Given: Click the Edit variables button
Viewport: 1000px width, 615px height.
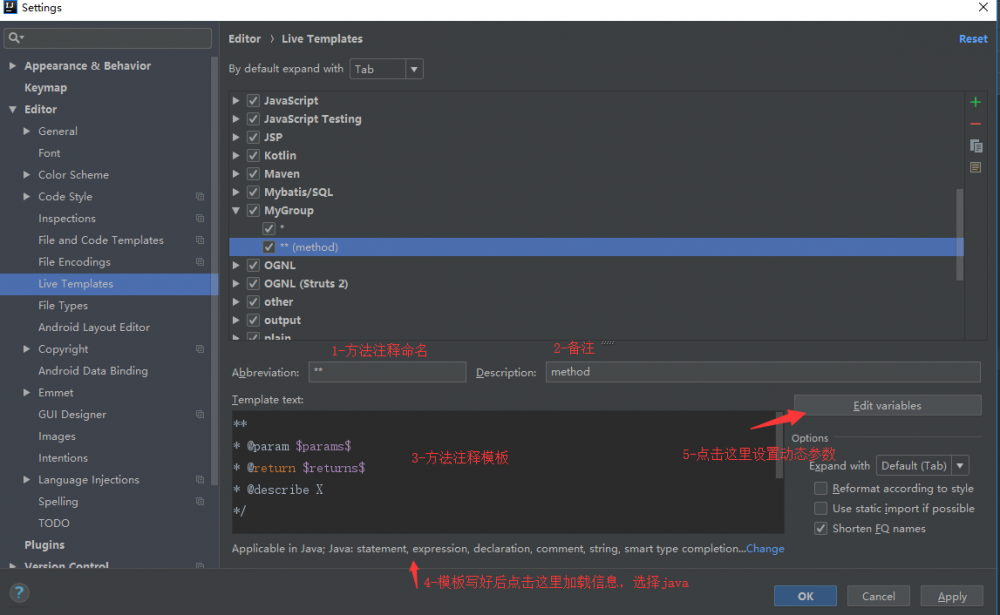Looking at the screenshot, I should [886, 404].
